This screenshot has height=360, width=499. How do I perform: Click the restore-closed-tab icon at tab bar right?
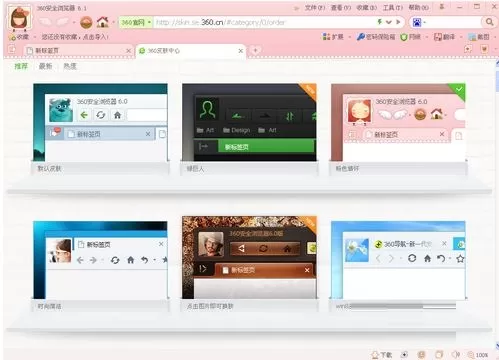[x=468, y=49]
